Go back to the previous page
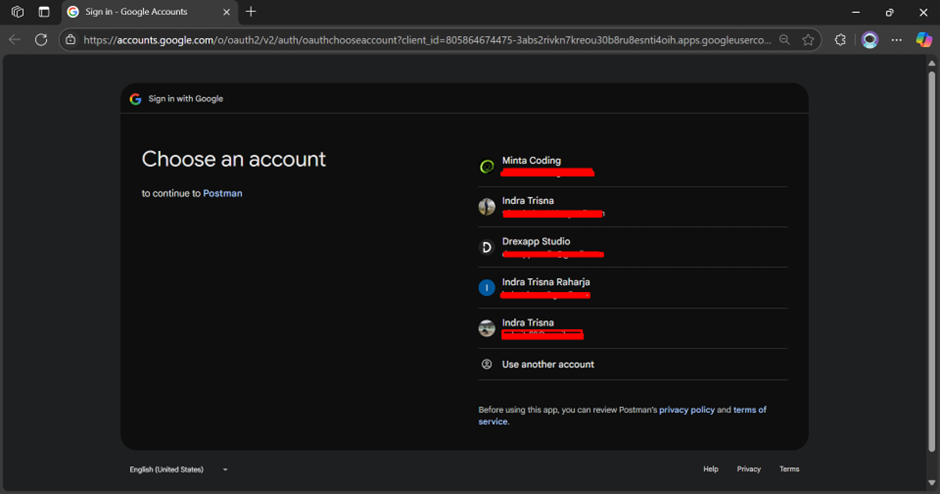Screen dimensions: 940x494 pos(15,40)
